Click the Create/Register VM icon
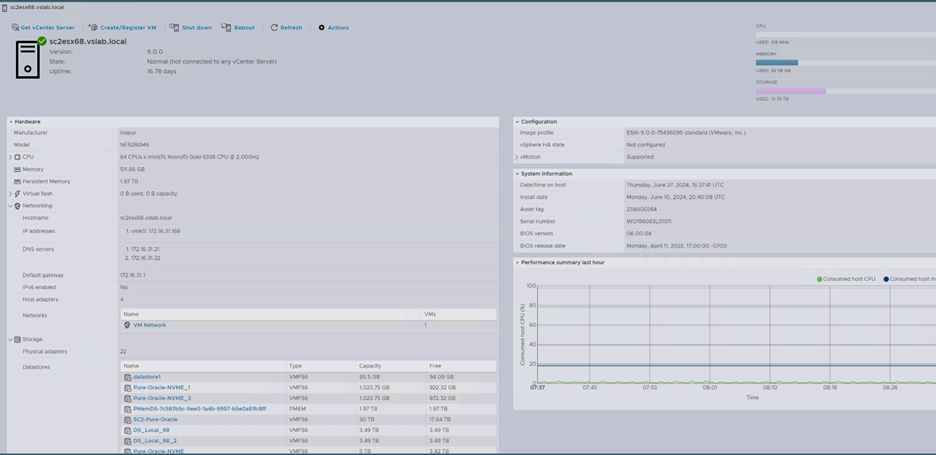The image size is (936, 455). [93, 28]
